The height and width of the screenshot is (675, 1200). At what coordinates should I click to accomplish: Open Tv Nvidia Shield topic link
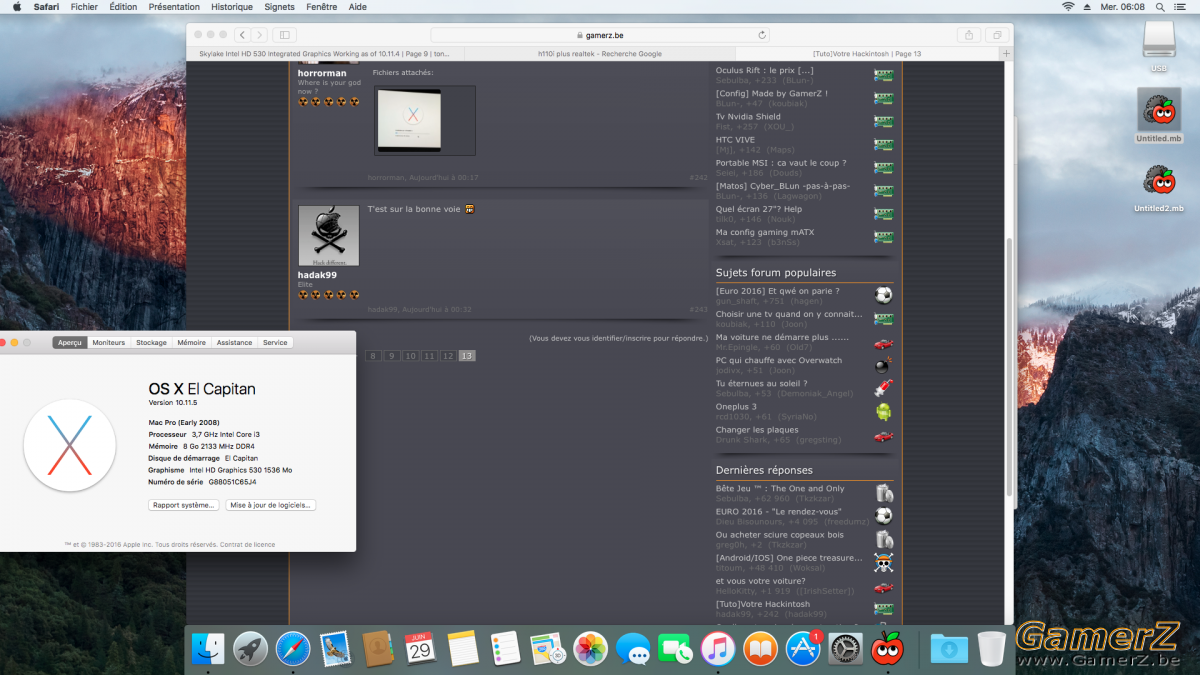[748, 117]
